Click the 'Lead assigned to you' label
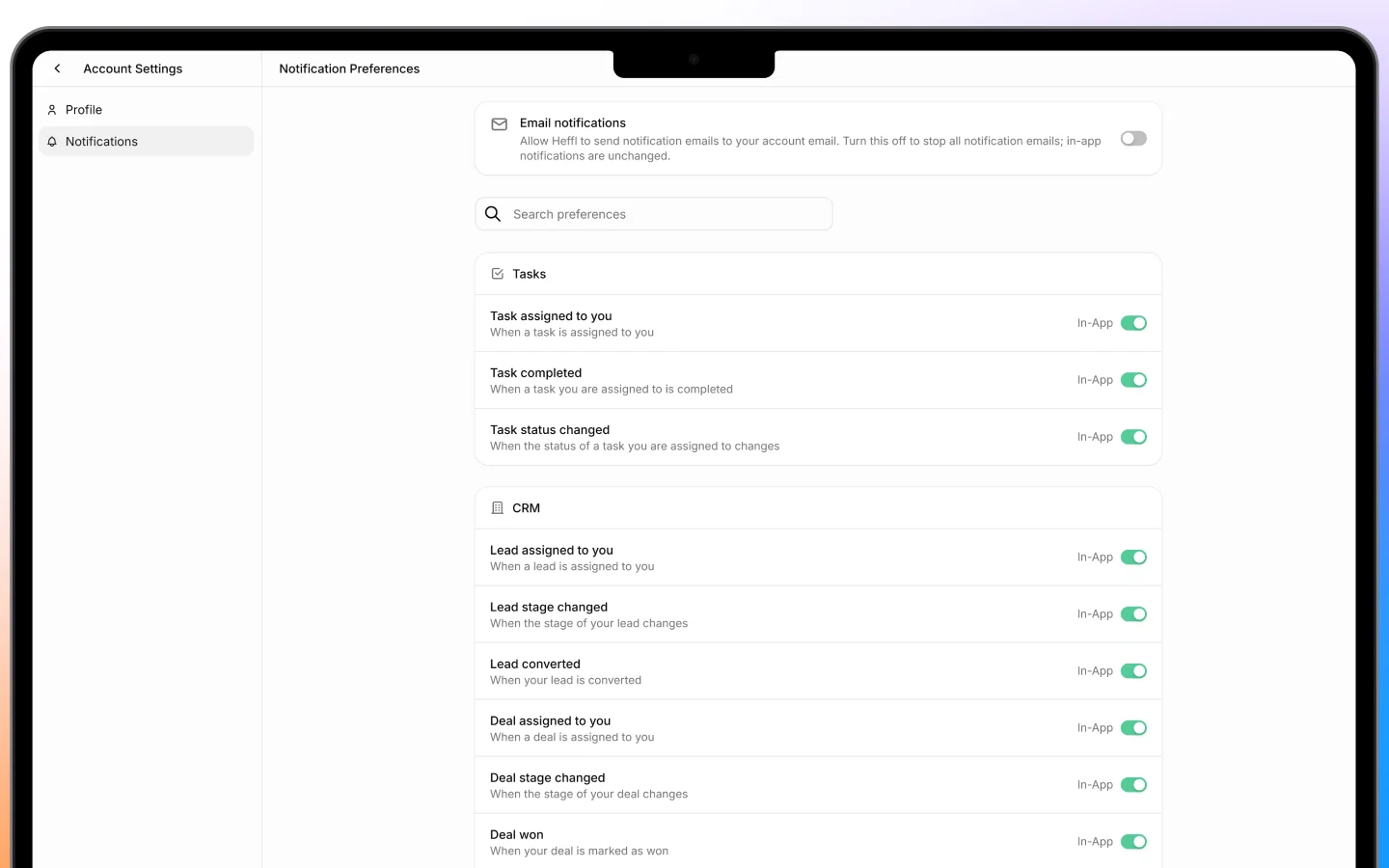The image size is (1389, 868). (552, 551)
